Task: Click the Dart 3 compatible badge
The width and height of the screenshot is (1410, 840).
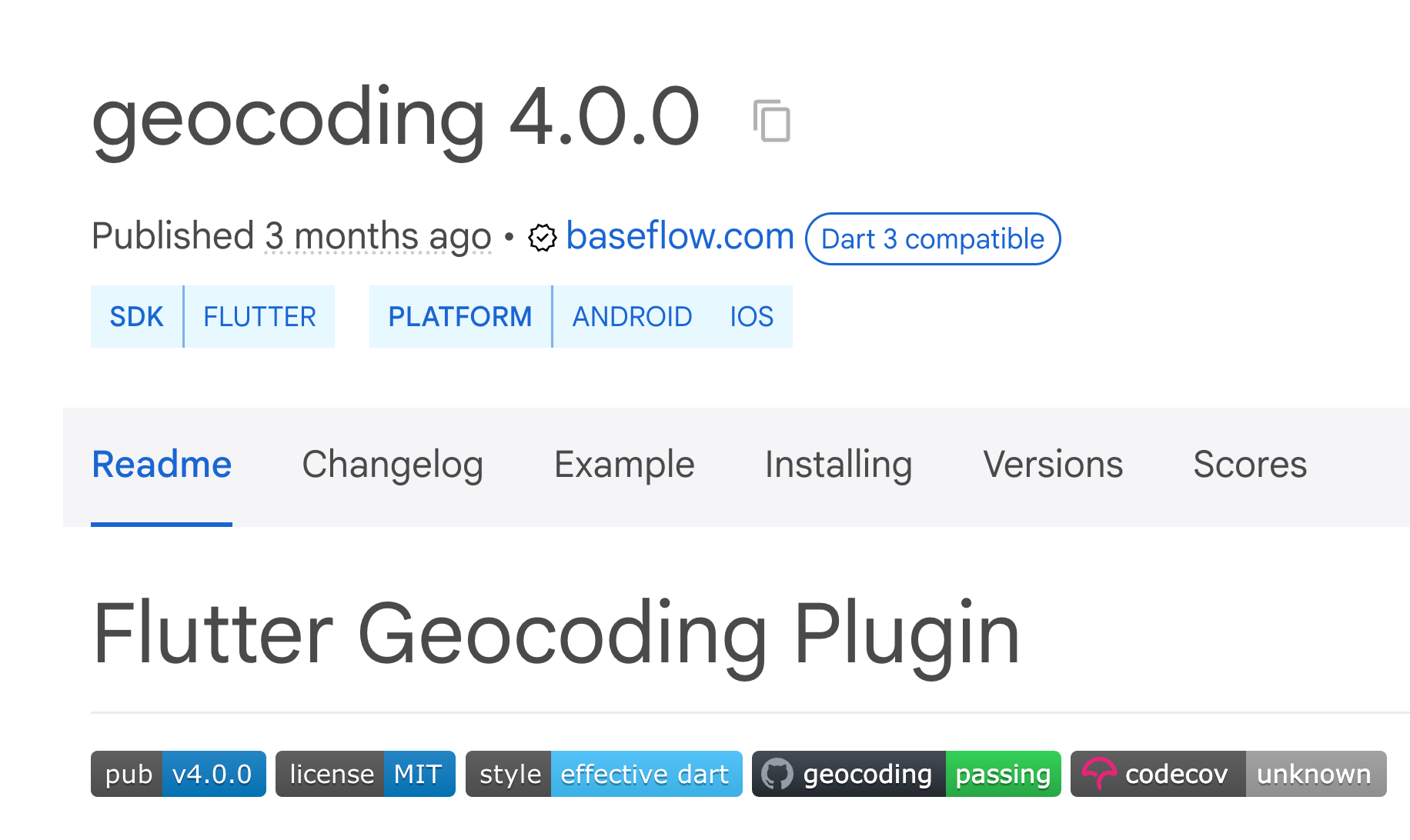Action: point(933,239)
